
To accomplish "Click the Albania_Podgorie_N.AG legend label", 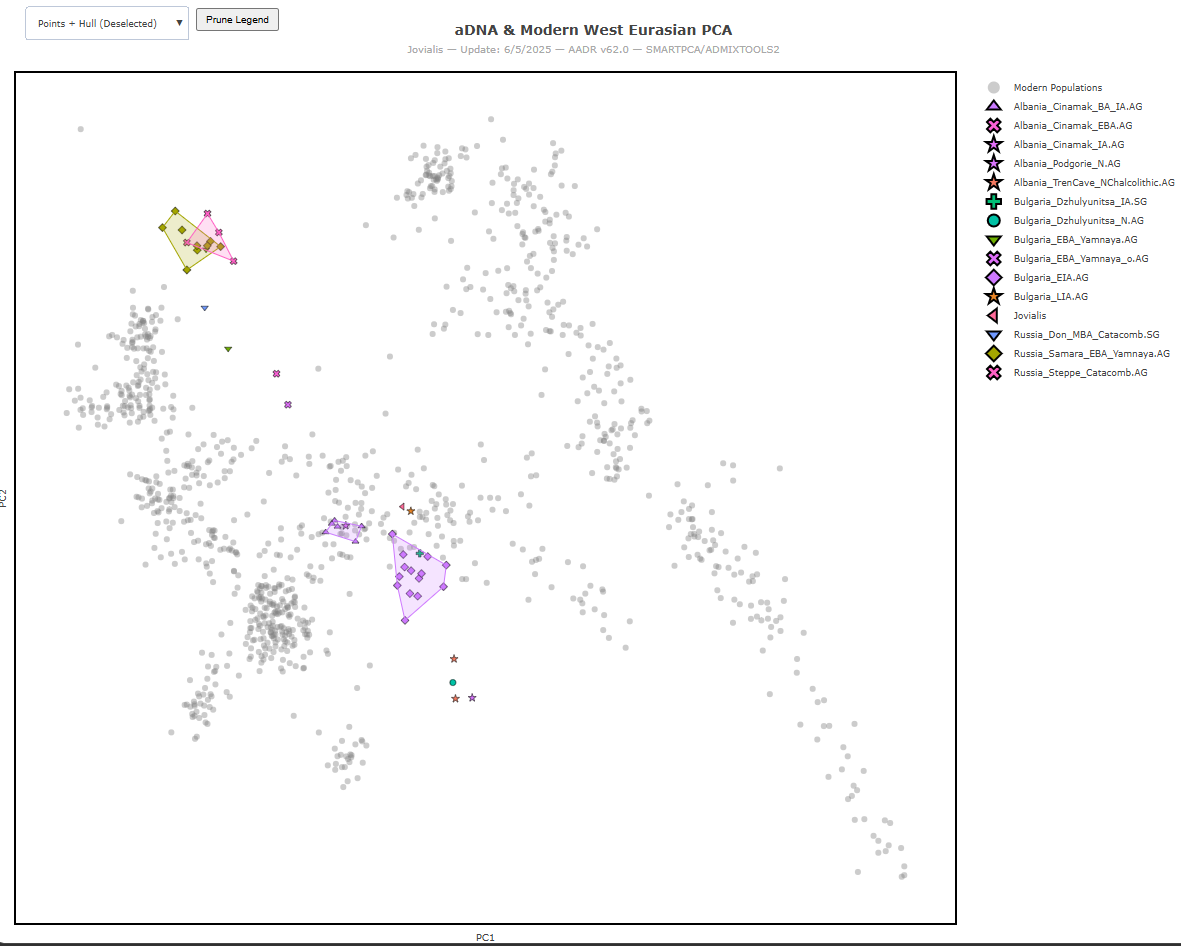I will [x=1067, y=163].
